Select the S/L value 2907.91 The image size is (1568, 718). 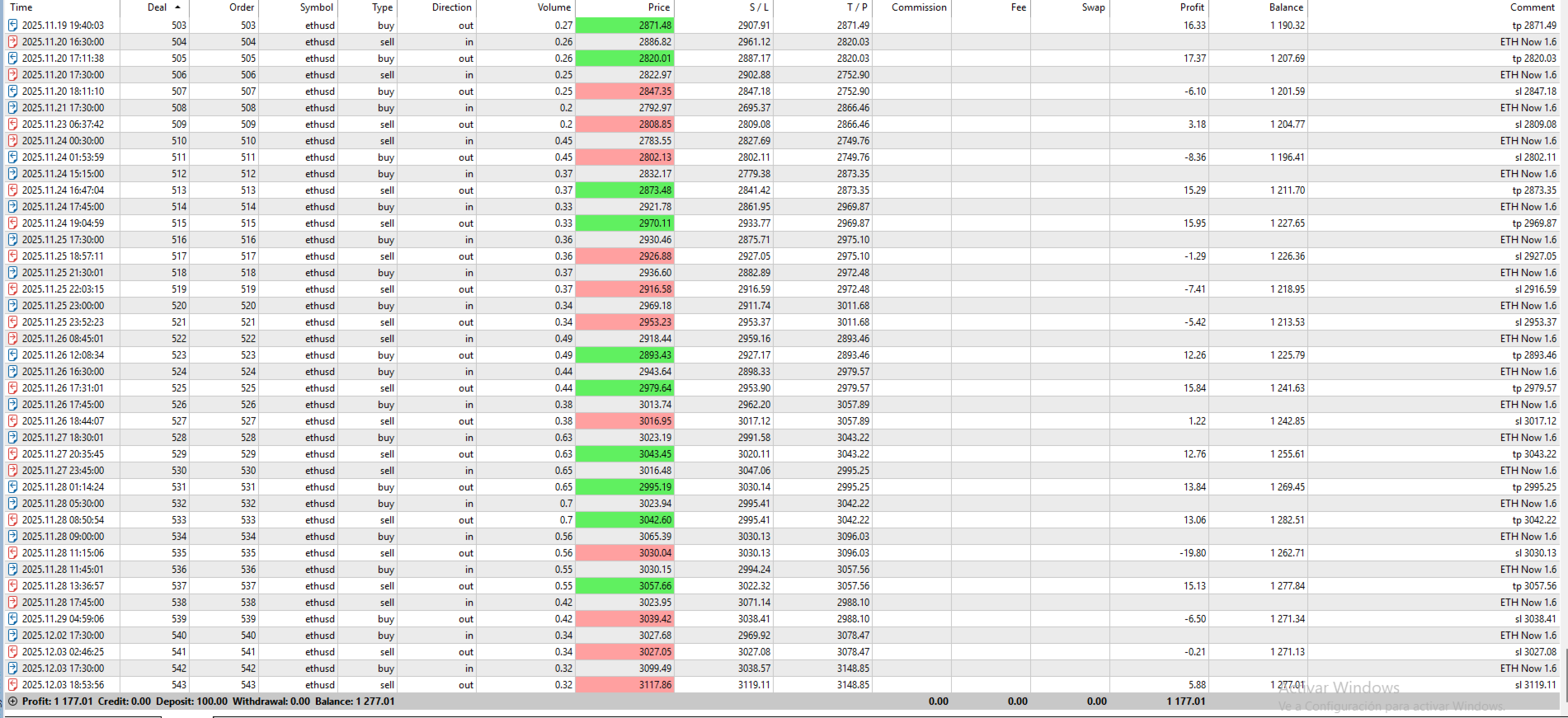[x=754, y=26]
